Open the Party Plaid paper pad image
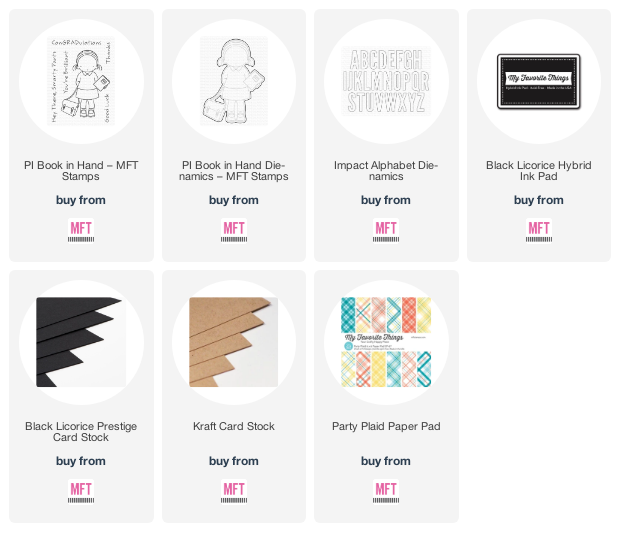Viewport: 620px width, 543px height. pos(386,342)
